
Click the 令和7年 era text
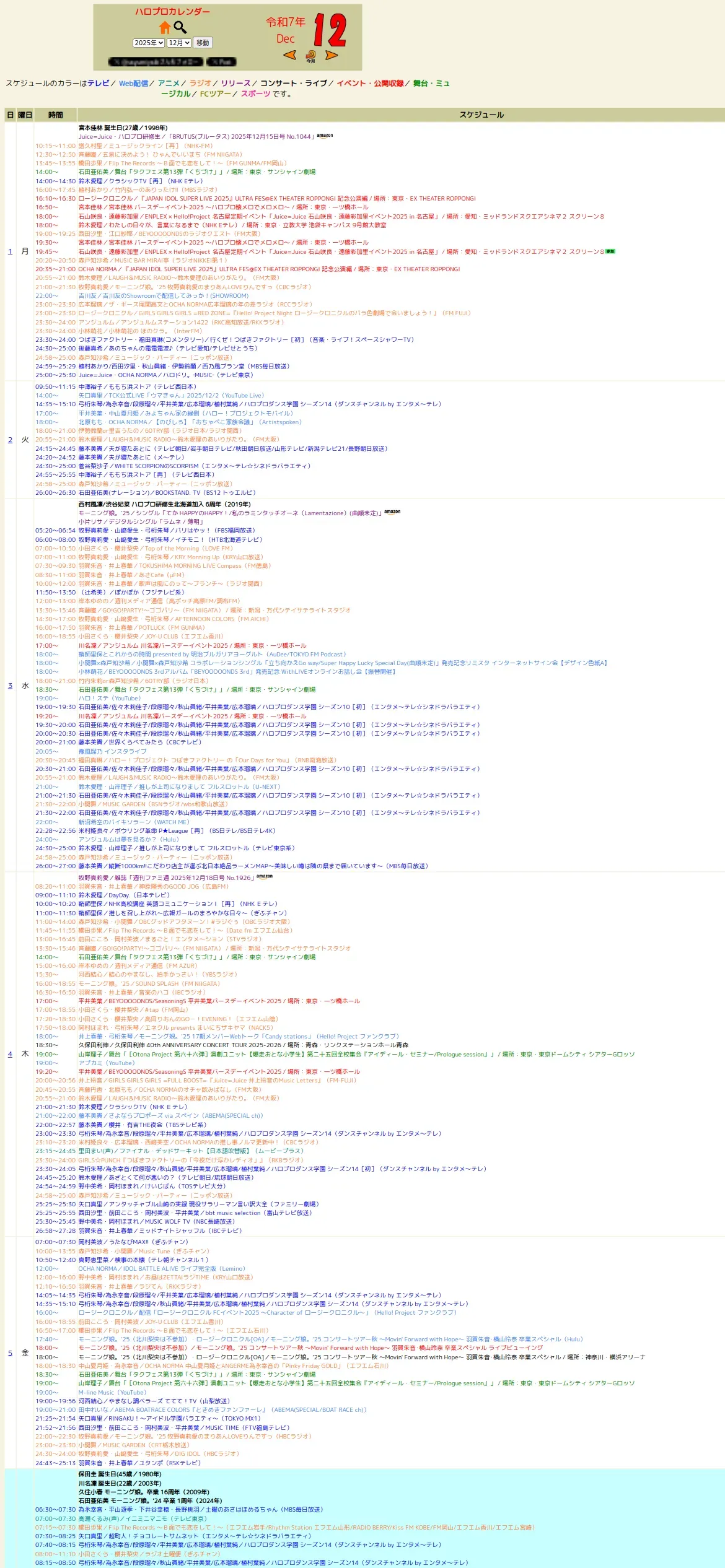point(286,22)
